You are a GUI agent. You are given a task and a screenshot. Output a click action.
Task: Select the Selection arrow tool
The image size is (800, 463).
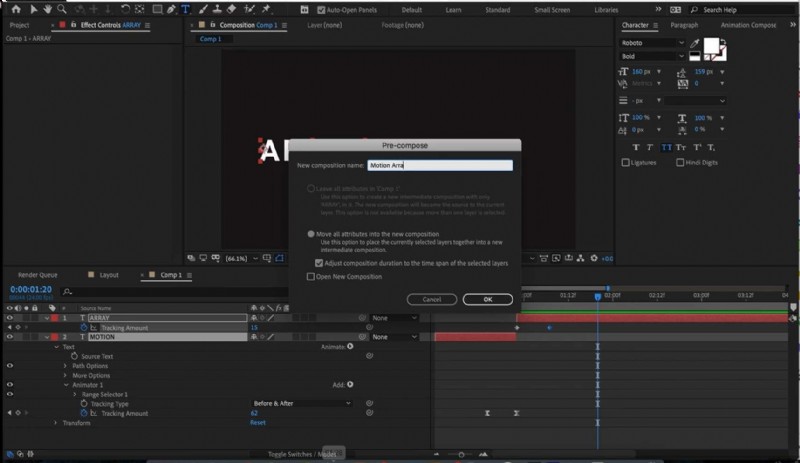[x=34, y=9]
